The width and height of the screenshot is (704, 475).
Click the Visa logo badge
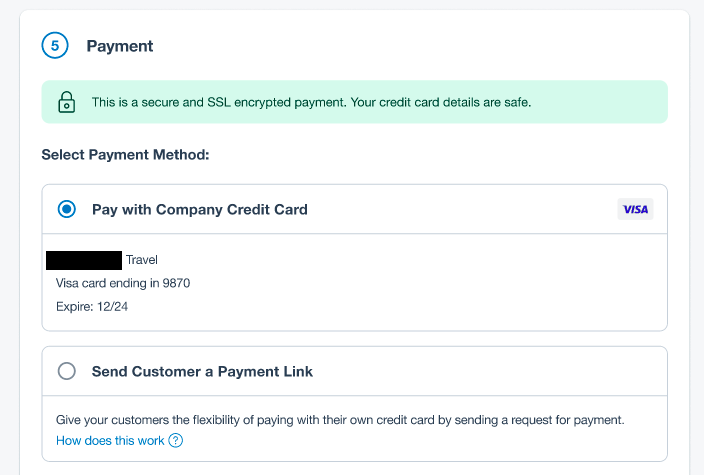tap(635, 209)
